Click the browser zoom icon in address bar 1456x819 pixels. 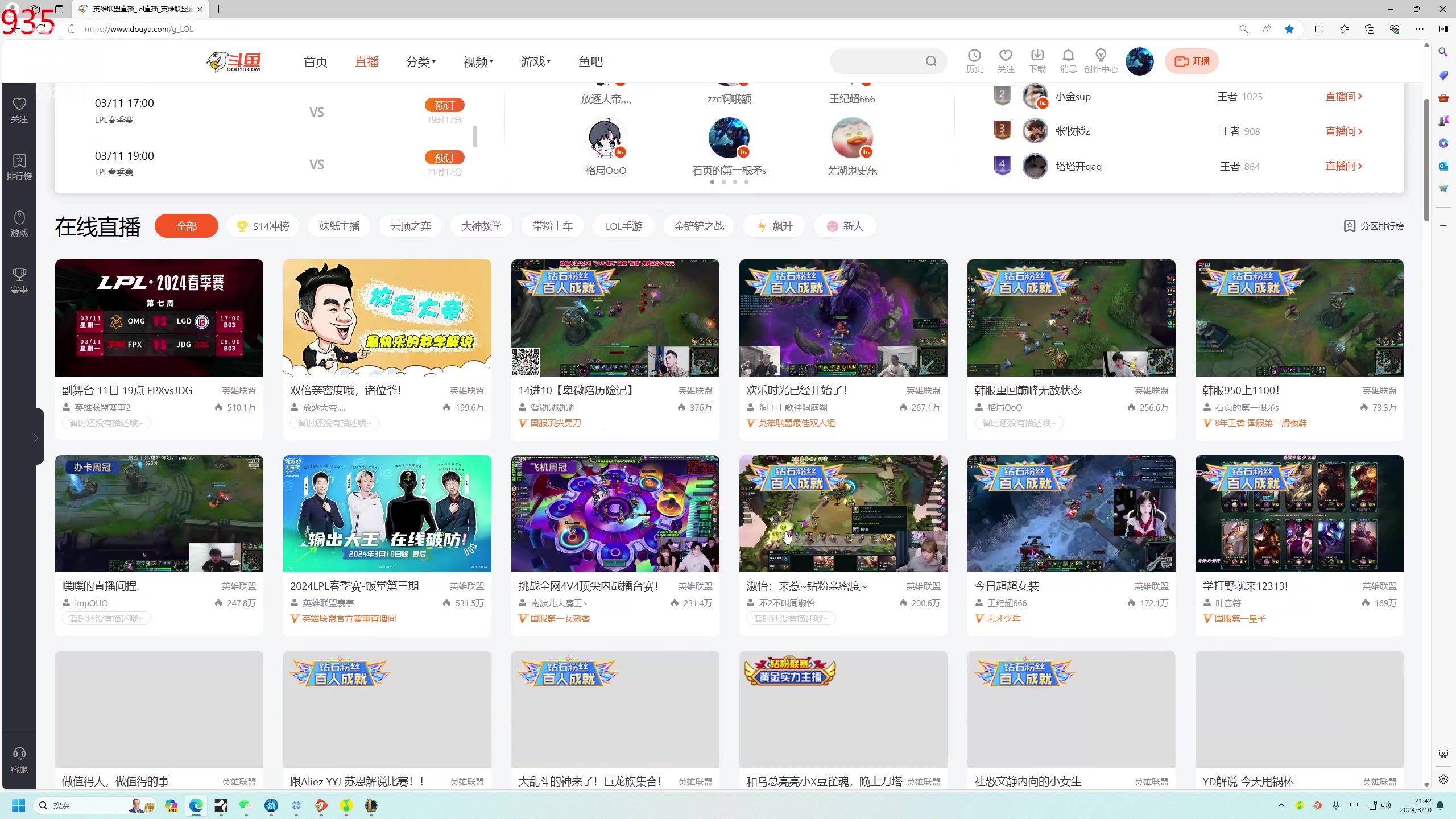[x=1244, y=29]
